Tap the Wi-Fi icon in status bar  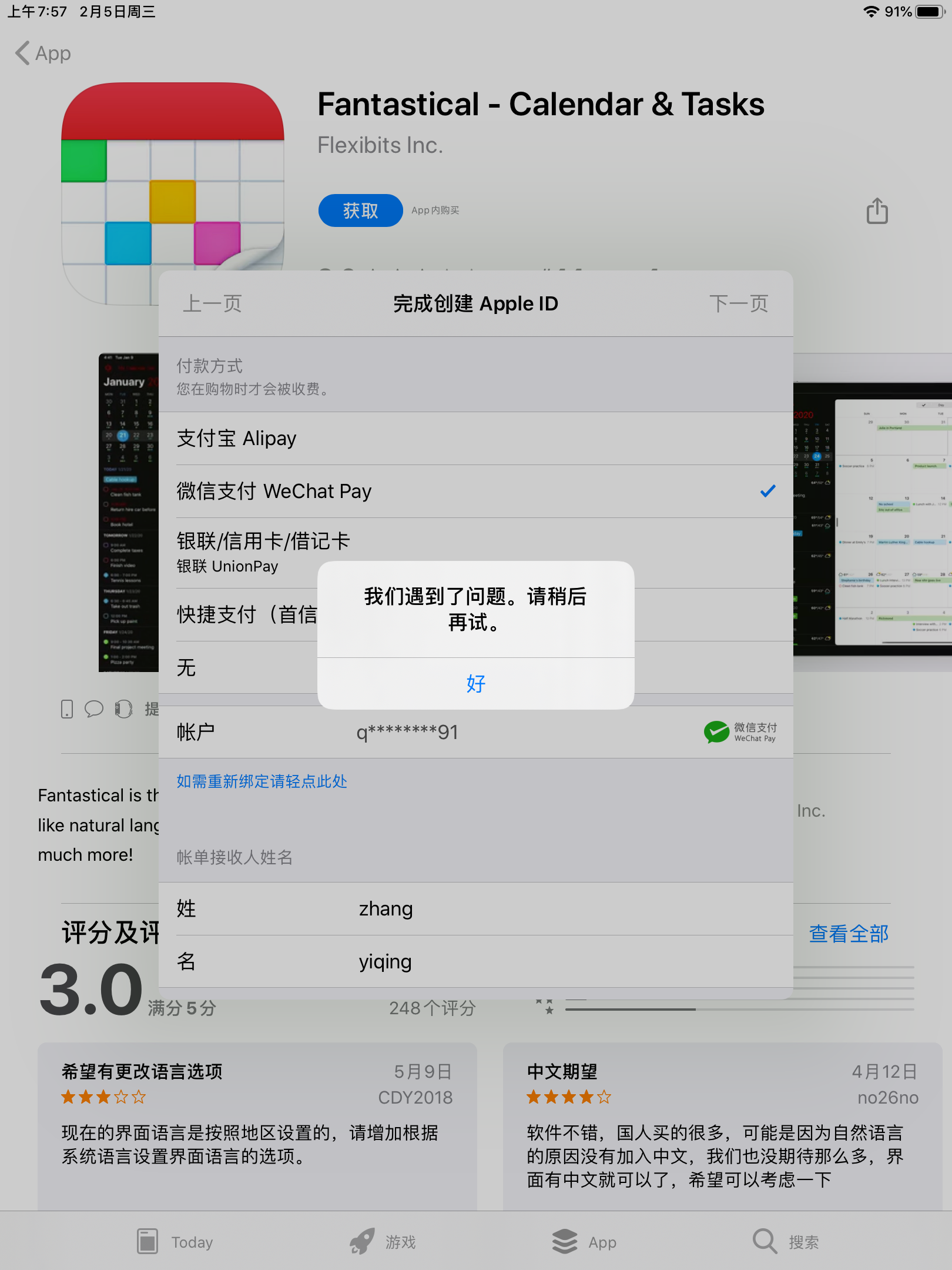pyautogui.click(x=871, y=12)
